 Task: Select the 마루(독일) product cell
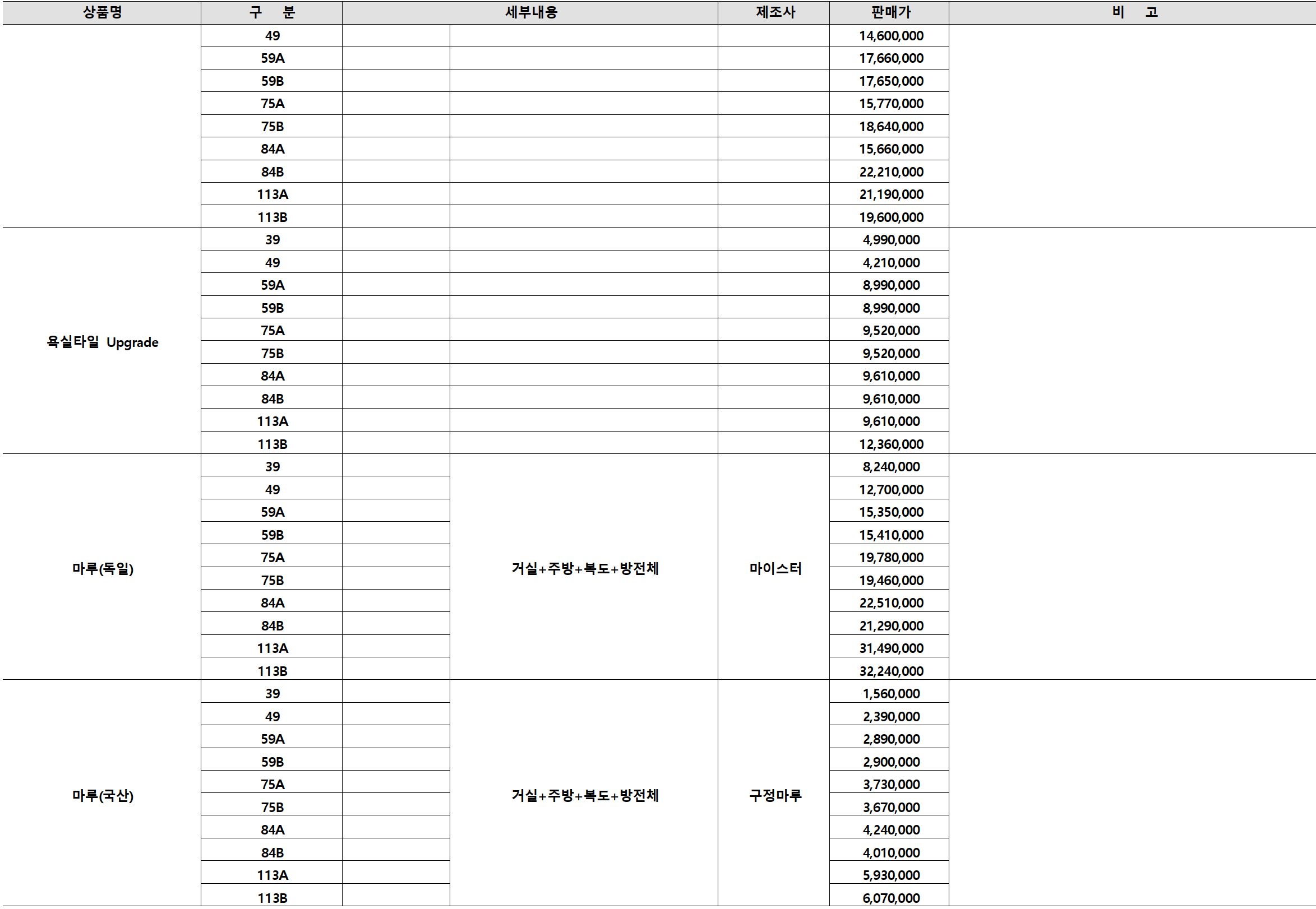(102, 568)
